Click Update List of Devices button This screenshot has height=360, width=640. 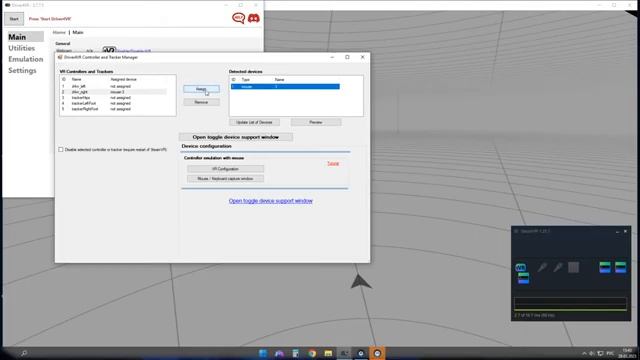(x=254, y=122)
